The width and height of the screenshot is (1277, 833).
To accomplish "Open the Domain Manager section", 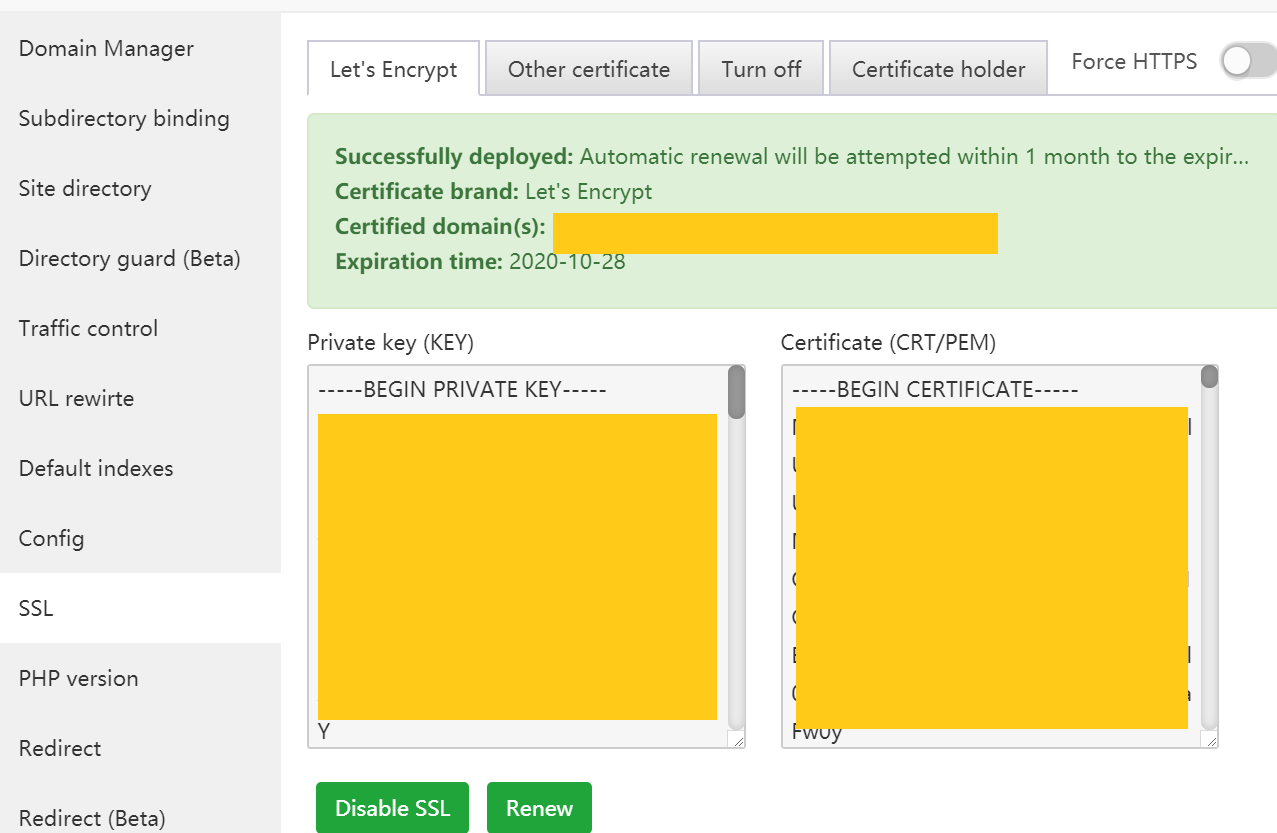I will (x=106, y=48).
